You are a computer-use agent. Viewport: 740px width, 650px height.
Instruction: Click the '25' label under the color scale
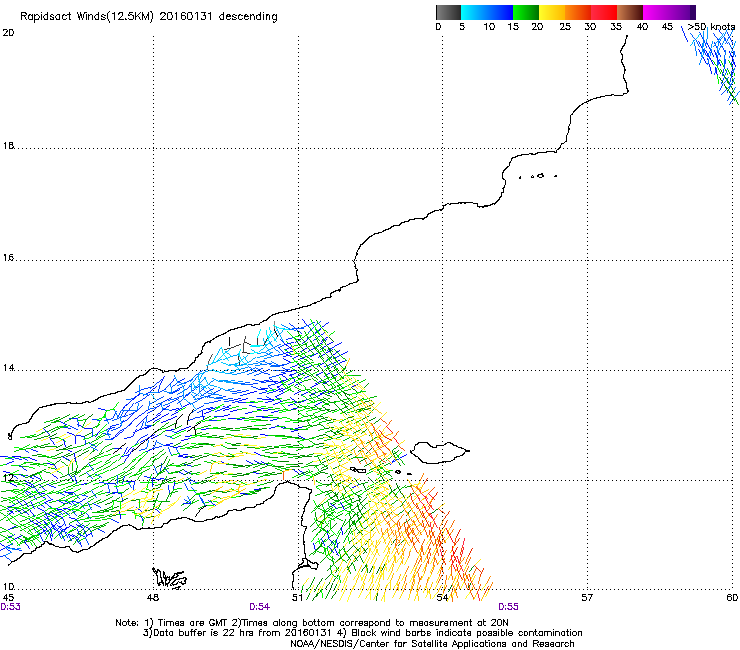[x=565, y=27]
